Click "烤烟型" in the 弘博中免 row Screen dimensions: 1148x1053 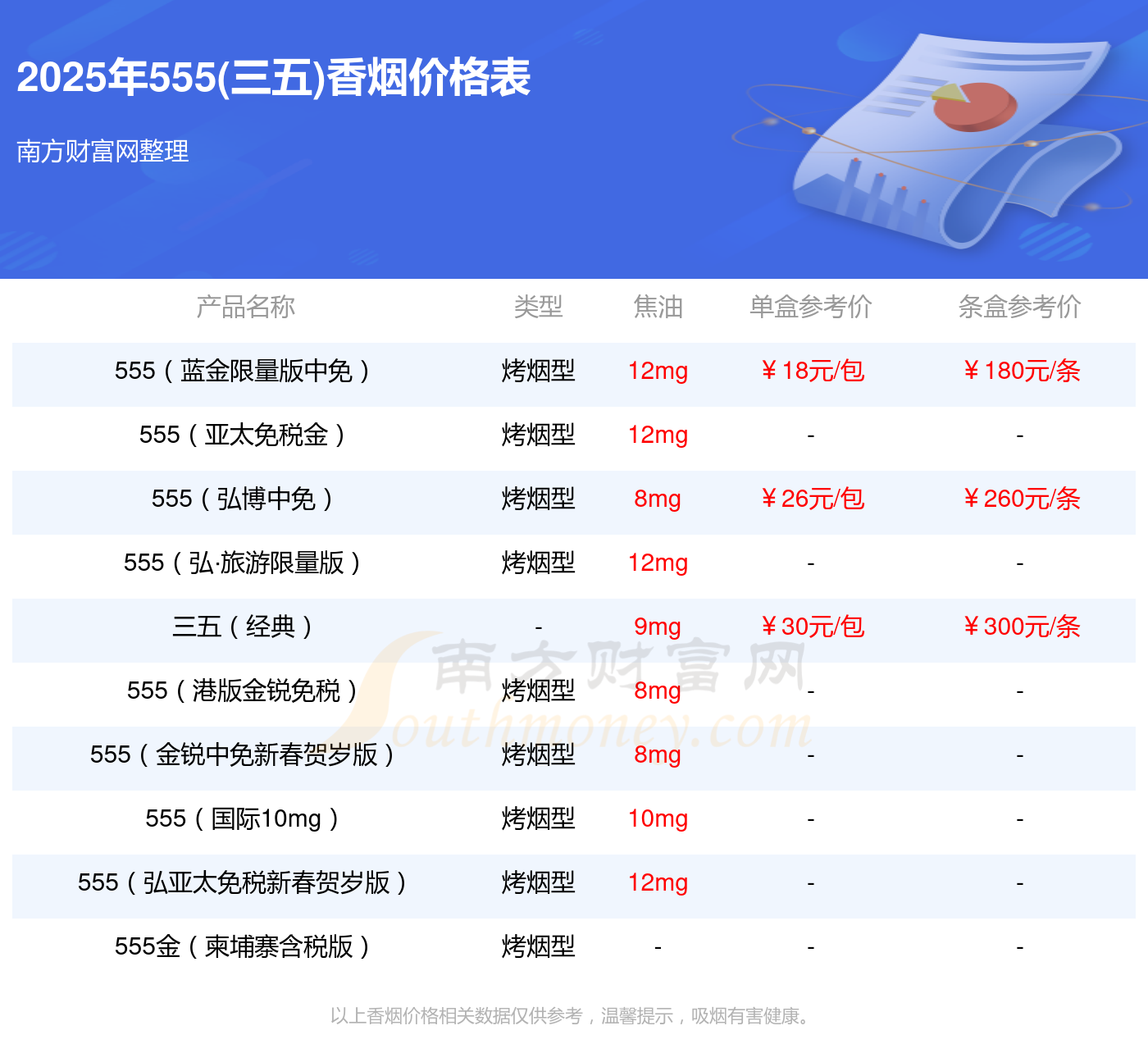tap(538, 499)
